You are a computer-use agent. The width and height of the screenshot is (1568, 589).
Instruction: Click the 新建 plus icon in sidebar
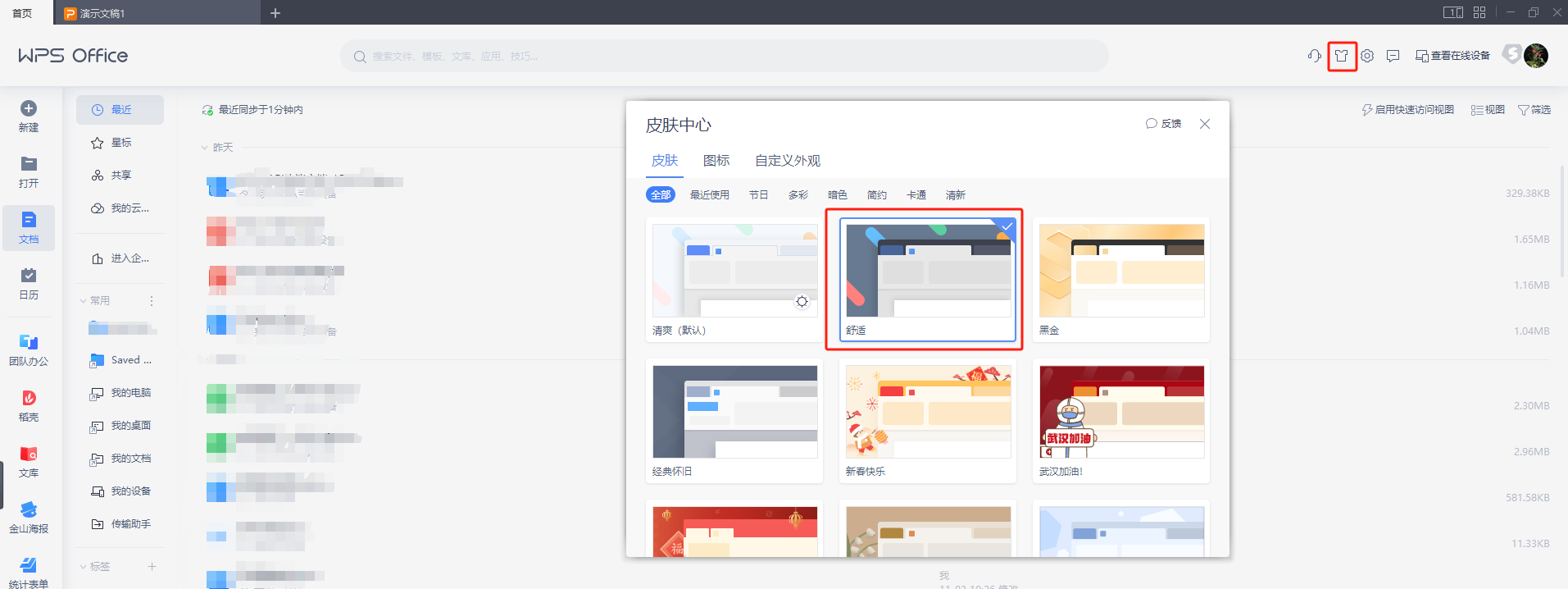point(29,108)
